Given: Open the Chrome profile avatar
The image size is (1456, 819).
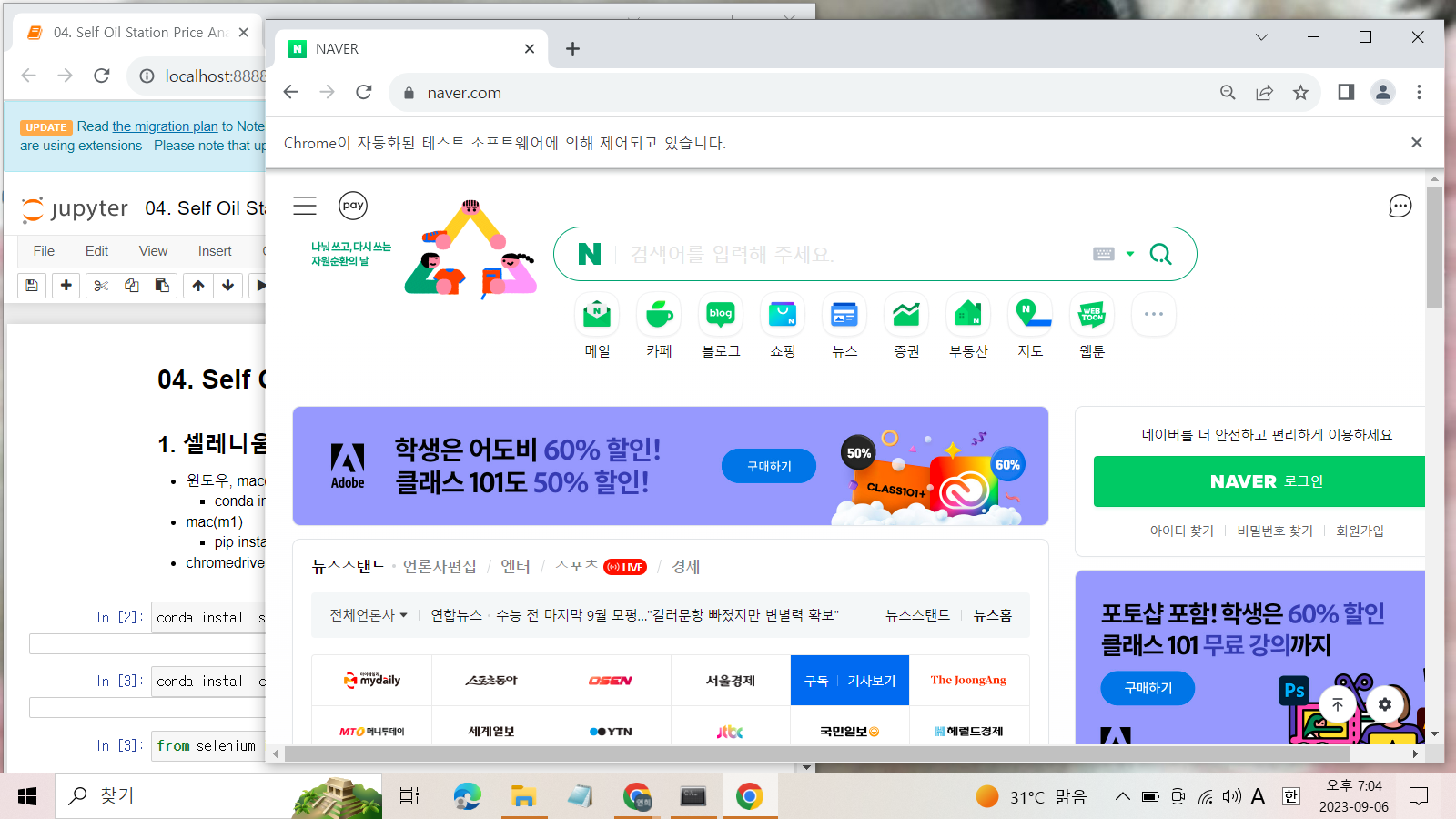Looking at the screenshot, I should [1383, 92].
